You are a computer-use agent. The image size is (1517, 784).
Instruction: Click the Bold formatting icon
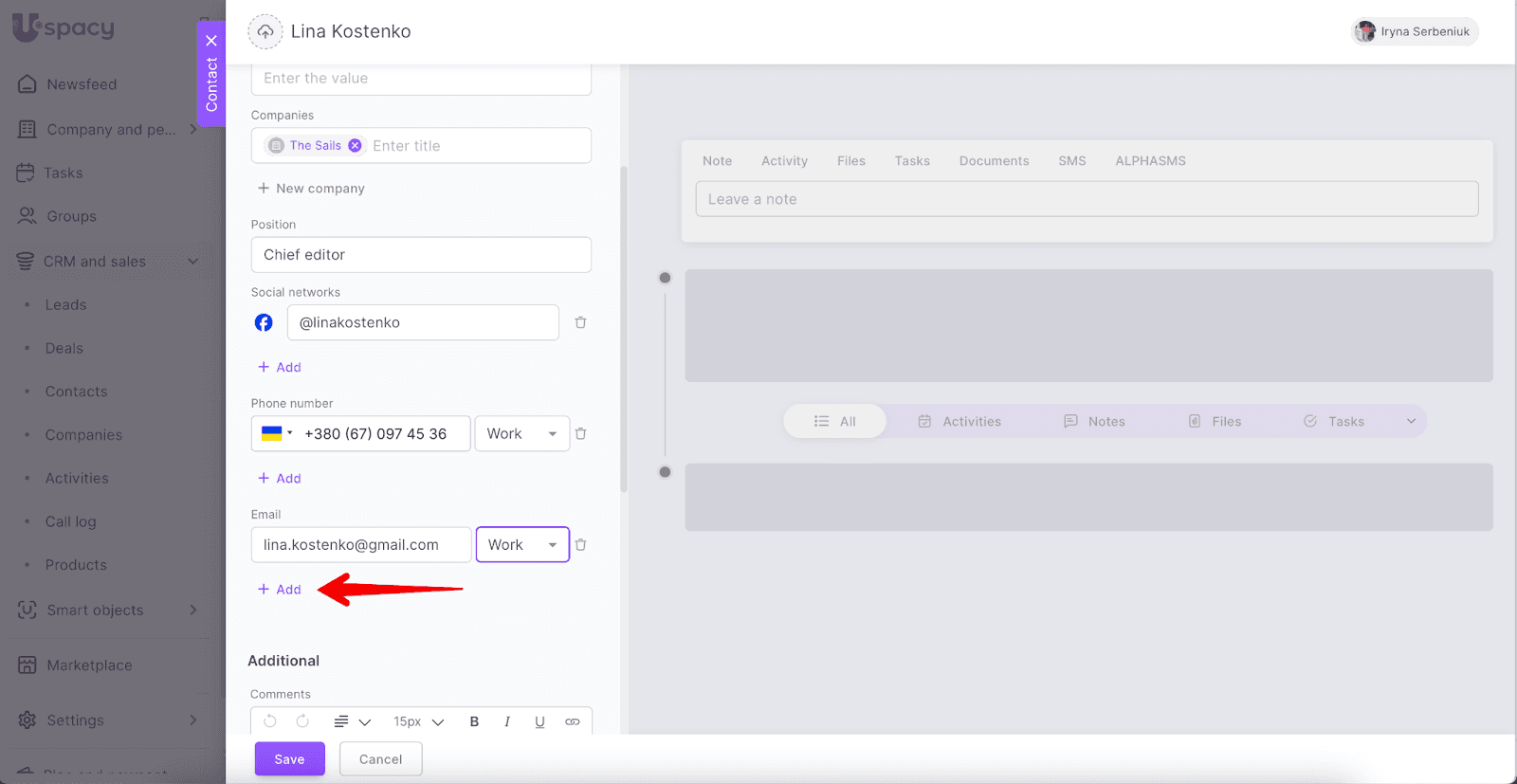pyautogui.click(x=474, y=722)
